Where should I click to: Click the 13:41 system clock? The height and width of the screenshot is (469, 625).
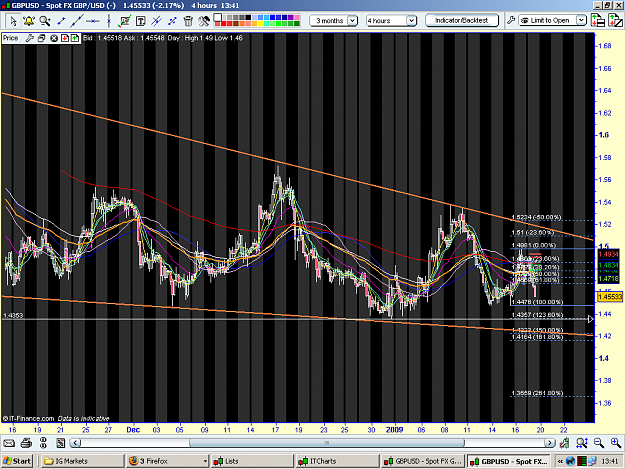pyautogui.click(x=610, y=461)
